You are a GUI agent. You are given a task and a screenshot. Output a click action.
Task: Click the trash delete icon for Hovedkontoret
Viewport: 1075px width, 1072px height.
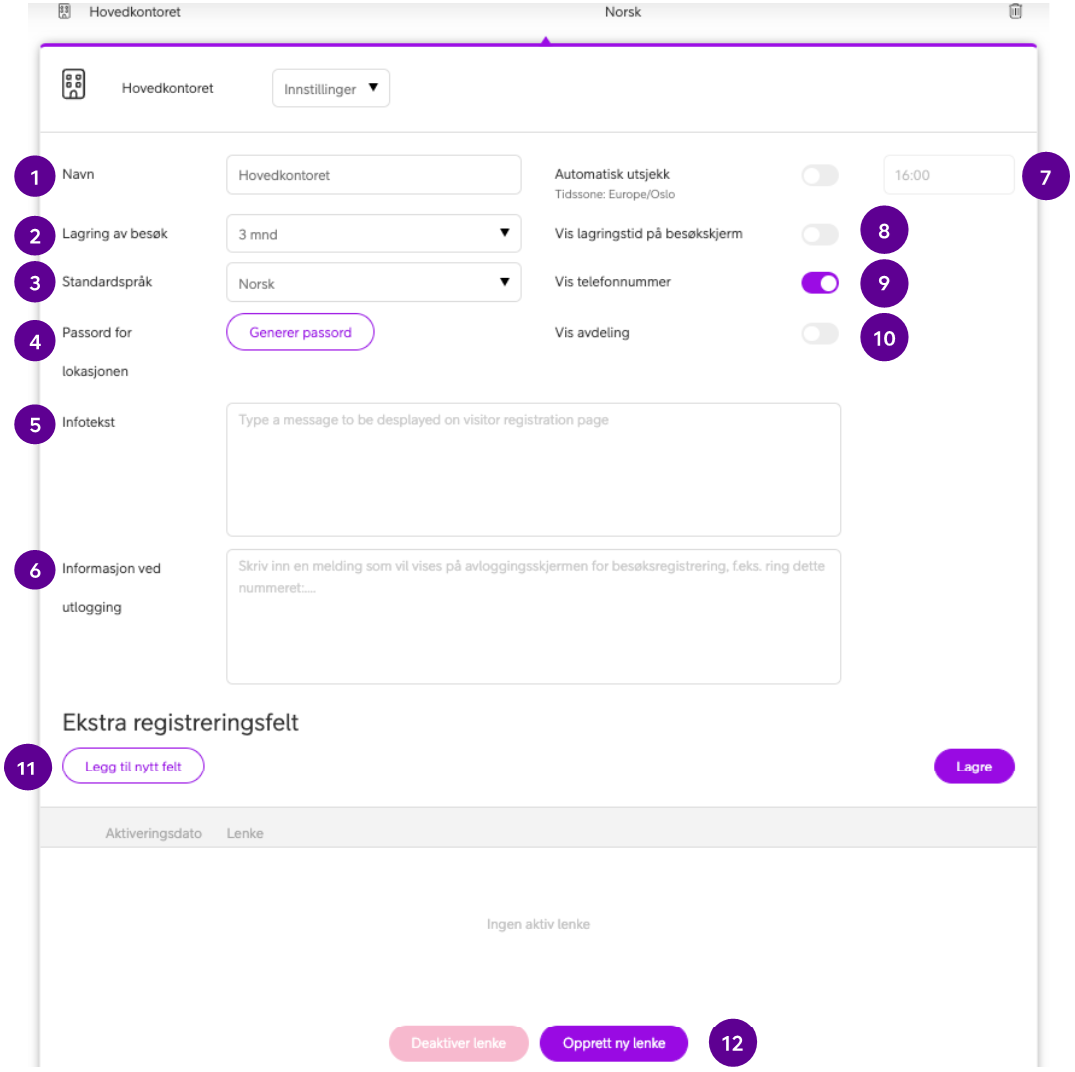[x=1015, y=11]
